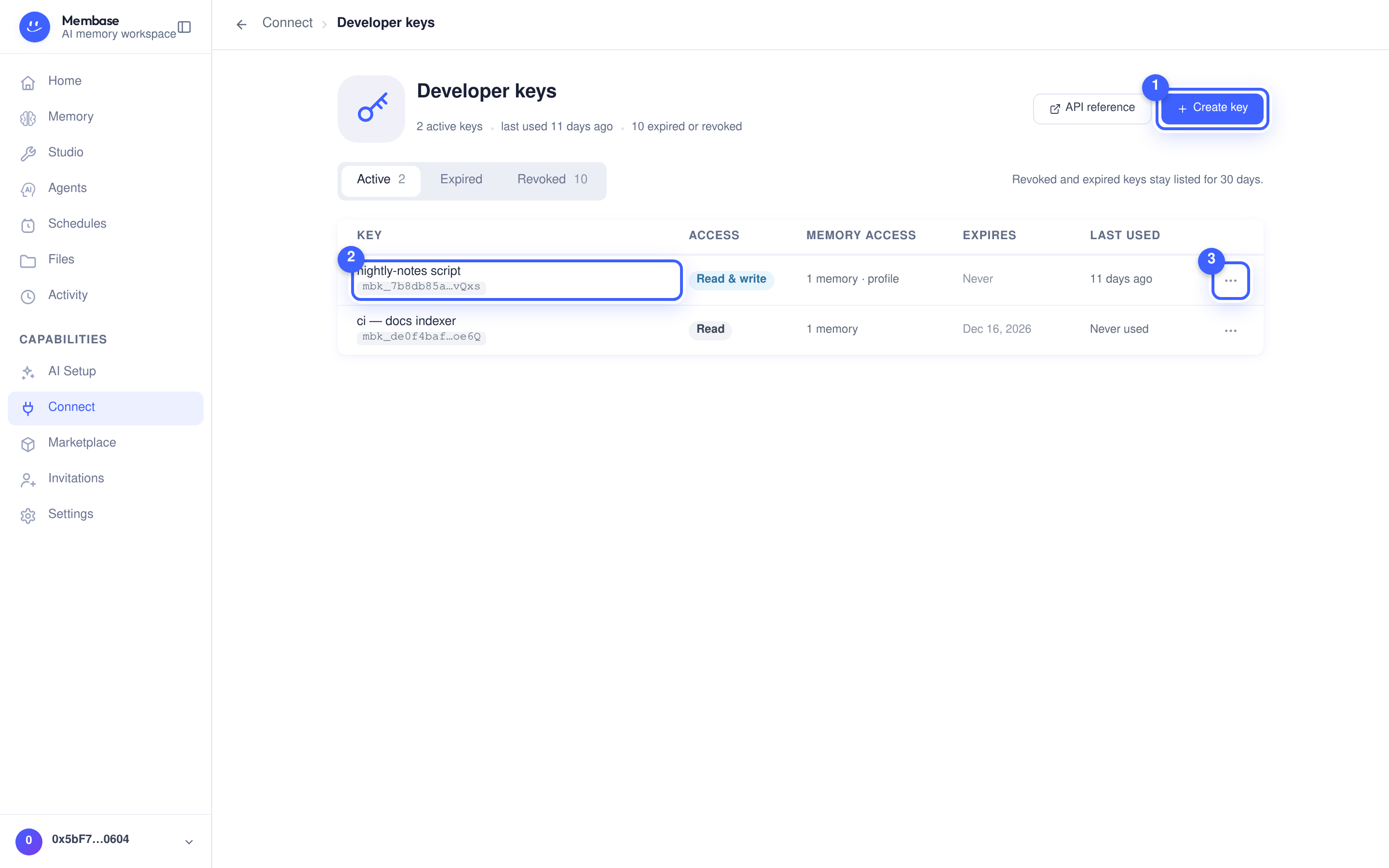Click the Connect breadcrumb link
The height and width of the screenshot is (868, 1389).
click(x=287, y=23)
